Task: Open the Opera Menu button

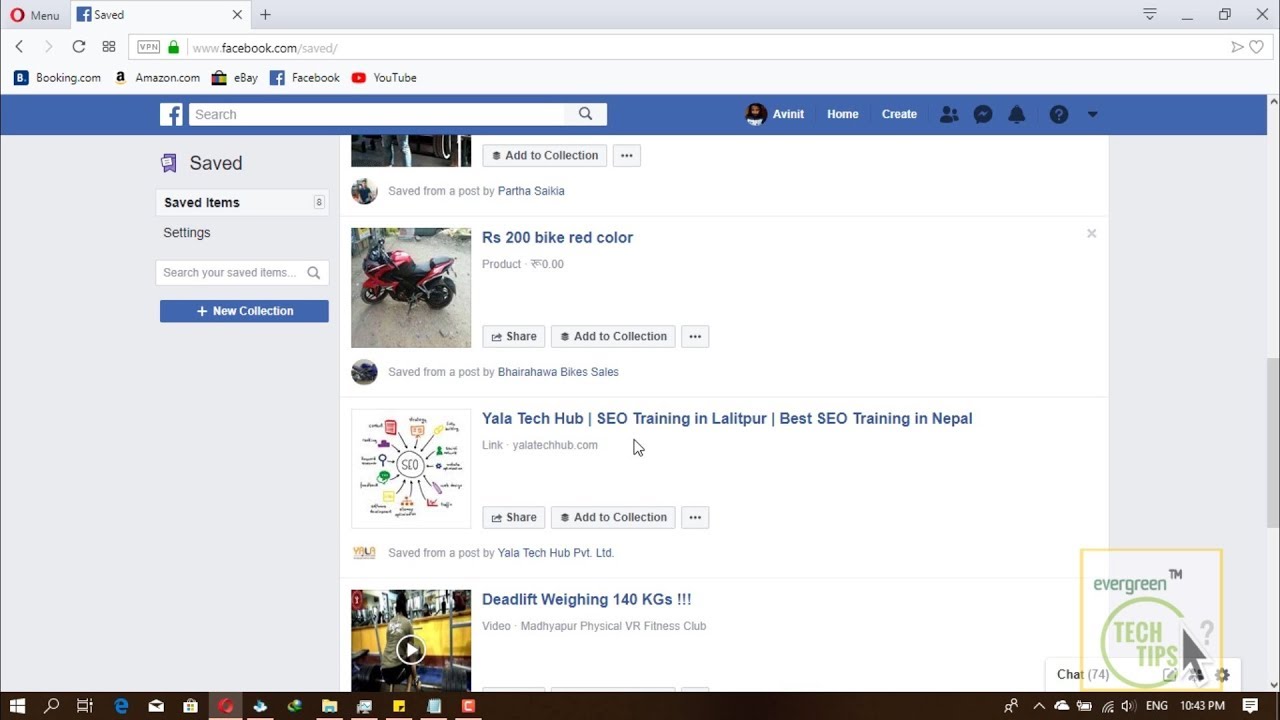Action: pos(35,15)
